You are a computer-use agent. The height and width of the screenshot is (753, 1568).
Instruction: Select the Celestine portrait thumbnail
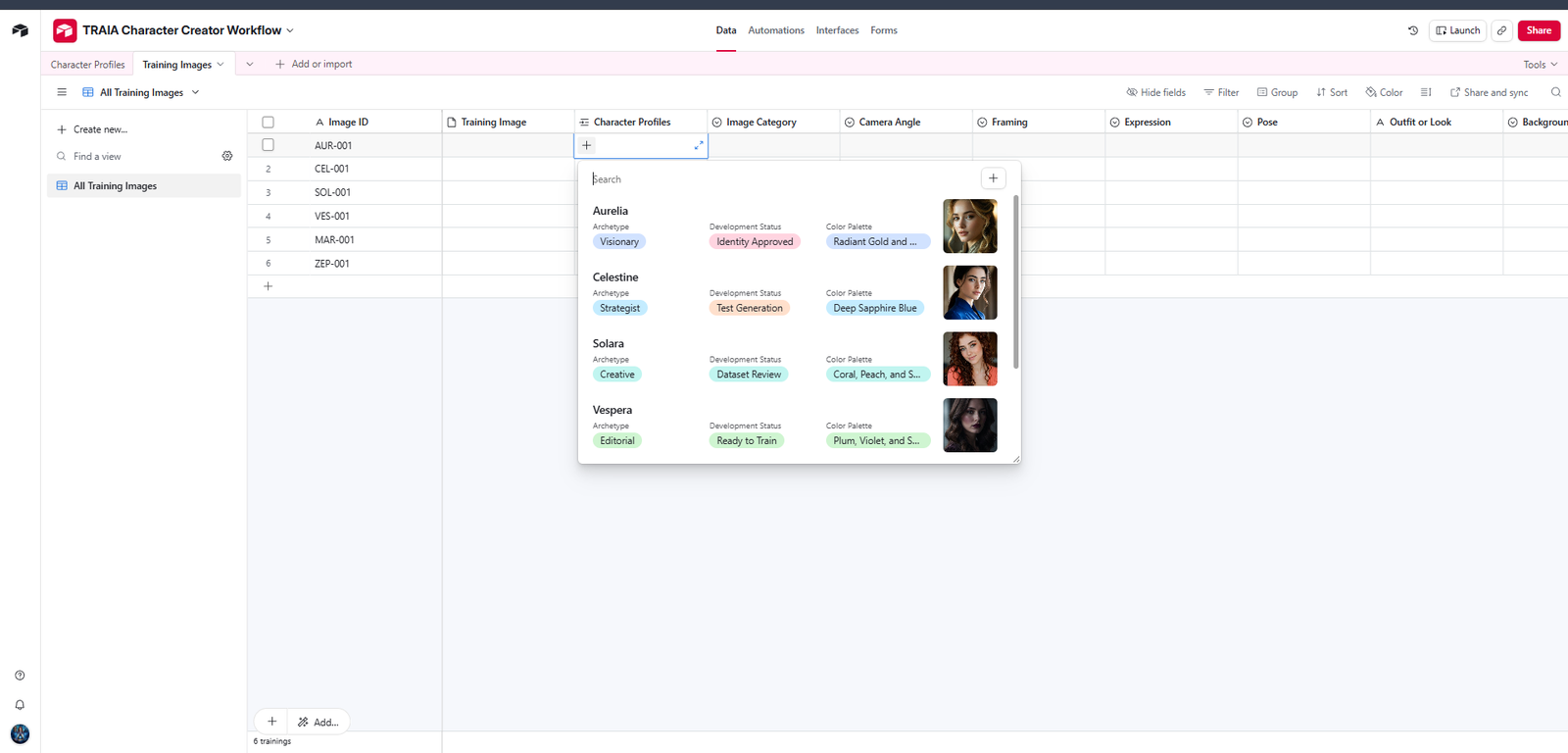[x=970, y=292]
